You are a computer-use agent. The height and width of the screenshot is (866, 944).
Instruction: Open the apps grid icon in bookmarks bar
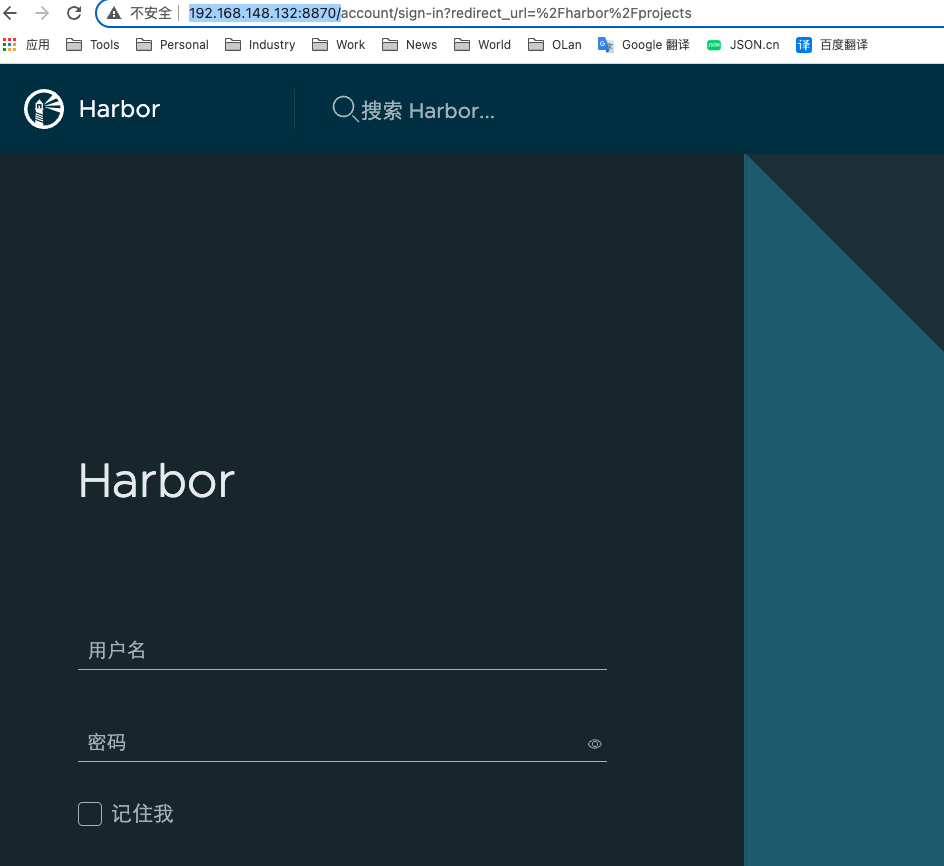[x=10, y=45]
